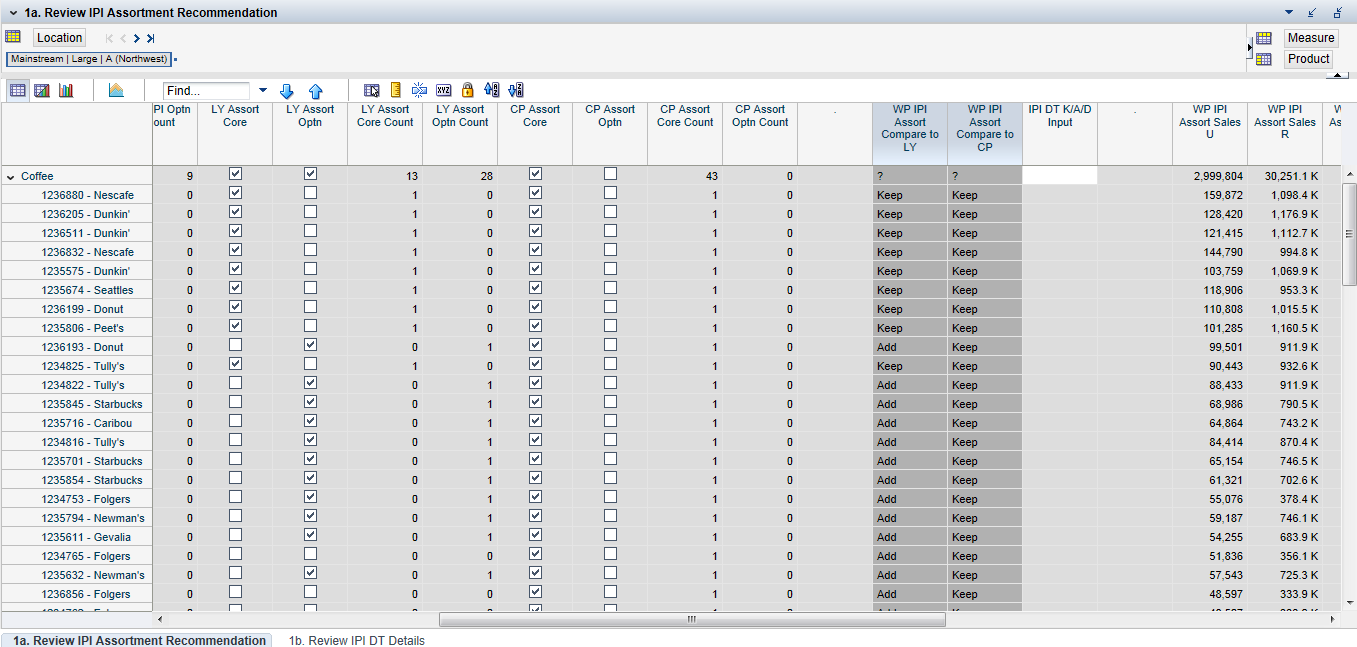Click the vertical scrollbar down arrow

pos(1349,602)
